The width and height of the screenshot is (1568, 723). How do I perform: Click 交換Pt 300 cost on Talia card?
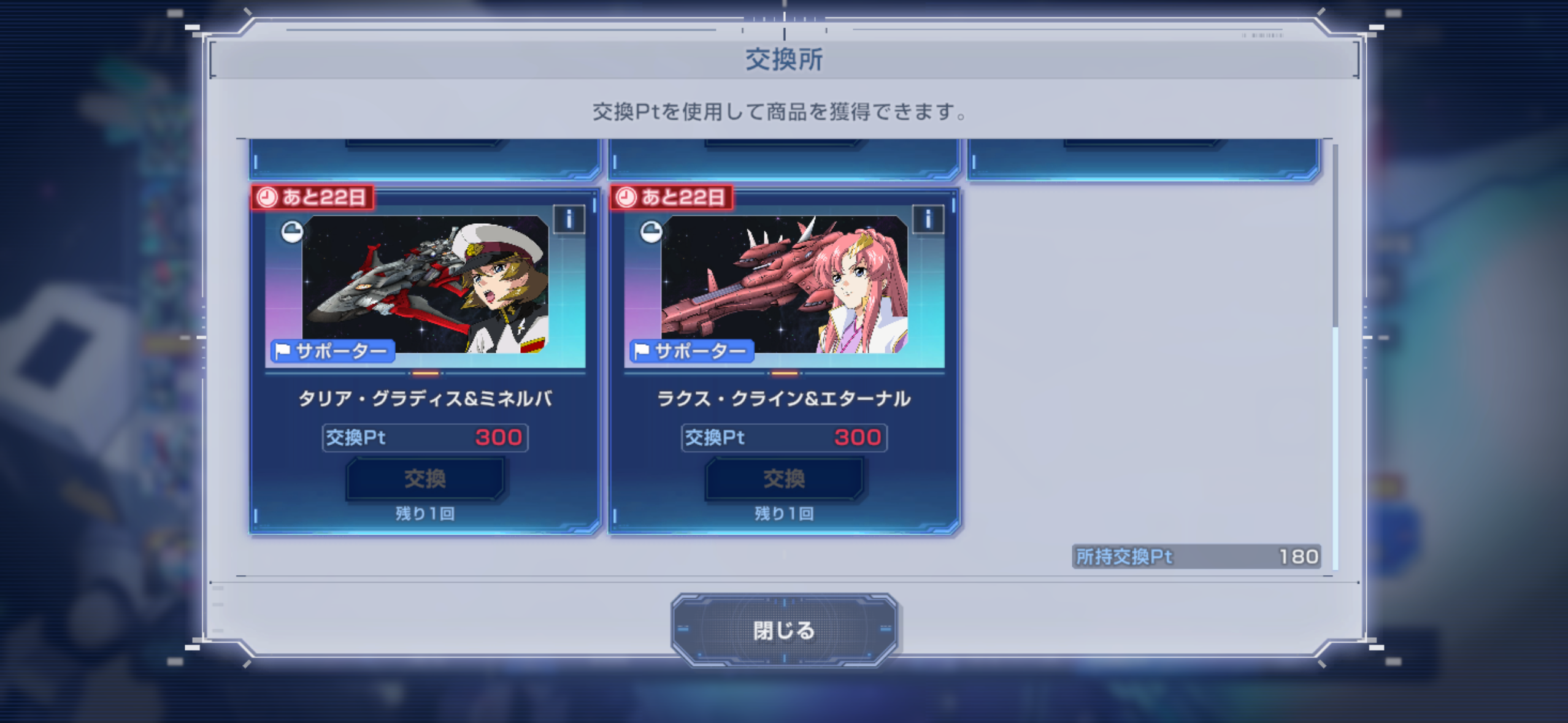425,437
